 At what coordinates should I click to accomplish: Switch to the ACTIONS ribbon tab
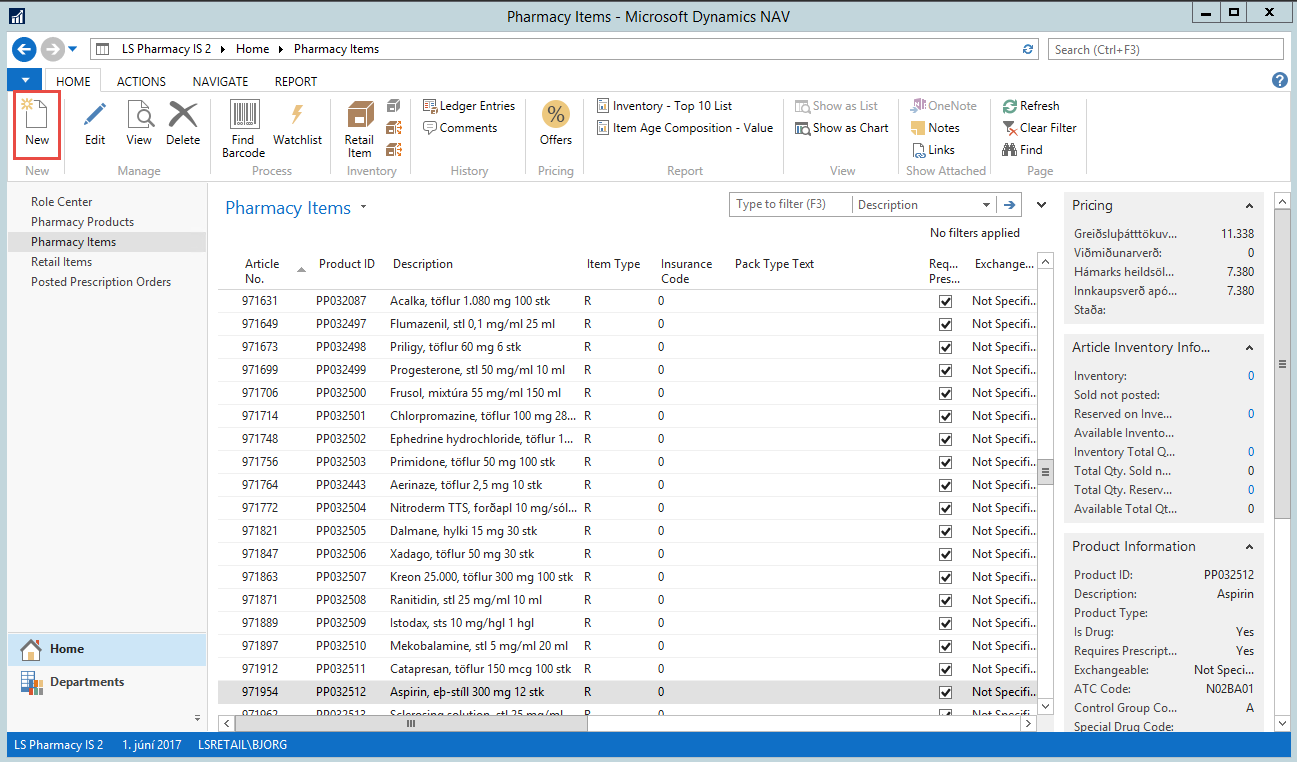[141, 82]
